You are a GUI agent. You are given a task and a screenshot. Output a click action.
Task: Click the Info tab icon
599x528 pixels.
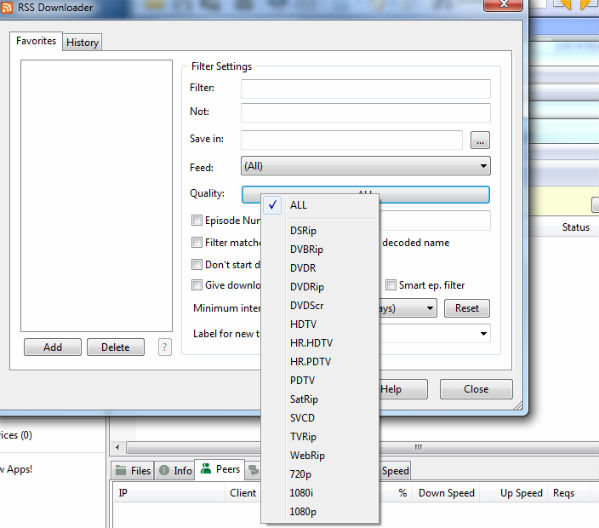point(164,470)
